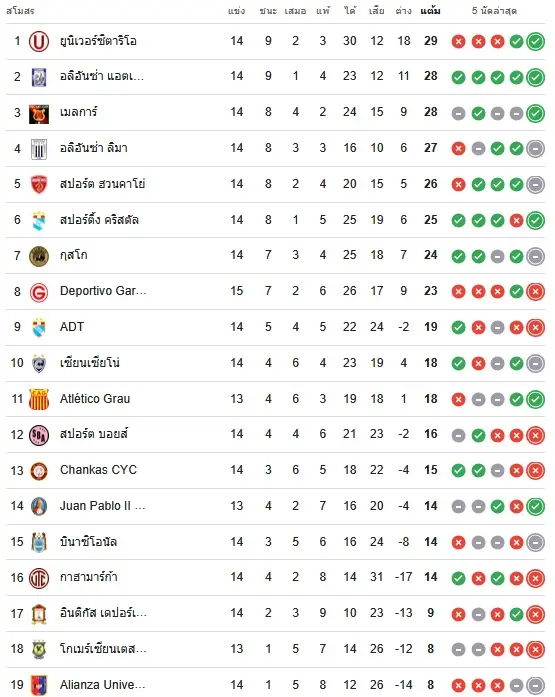The height and width of the screenshot is (697, 555).
Task: Click the Melgar club crest icon
Action: [x=39, y=114]
